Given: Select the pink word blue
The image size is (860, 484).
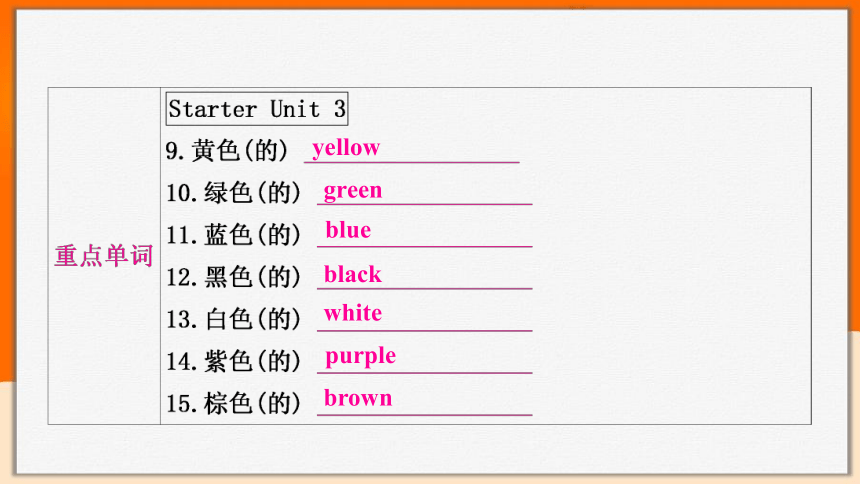Looking at the screenshot, I should [x=348, y=230].
